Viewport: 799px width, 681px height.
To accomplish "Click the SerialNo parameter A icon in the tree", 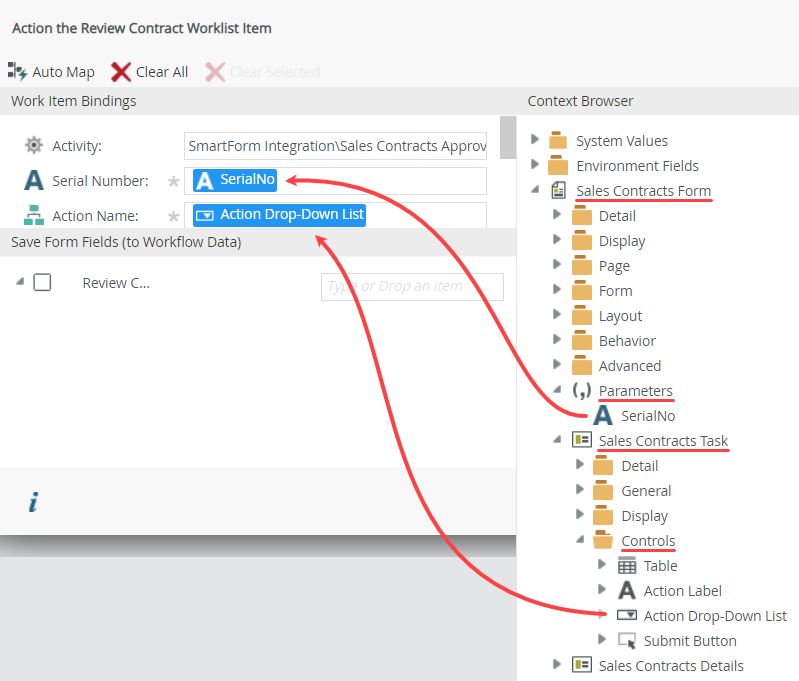I will pyautogui.click(x=603, y=415).
